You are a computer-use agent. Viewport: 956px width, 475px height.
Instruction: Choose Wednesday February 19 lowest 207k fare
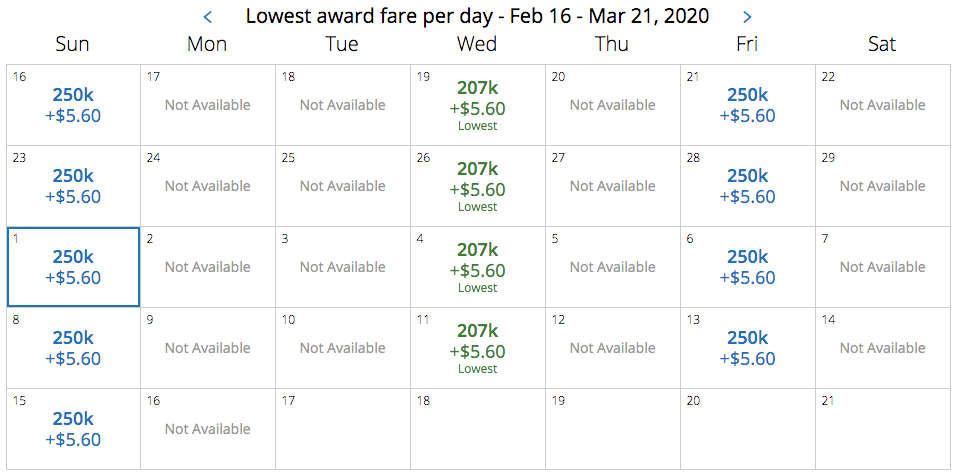(477, 105)
